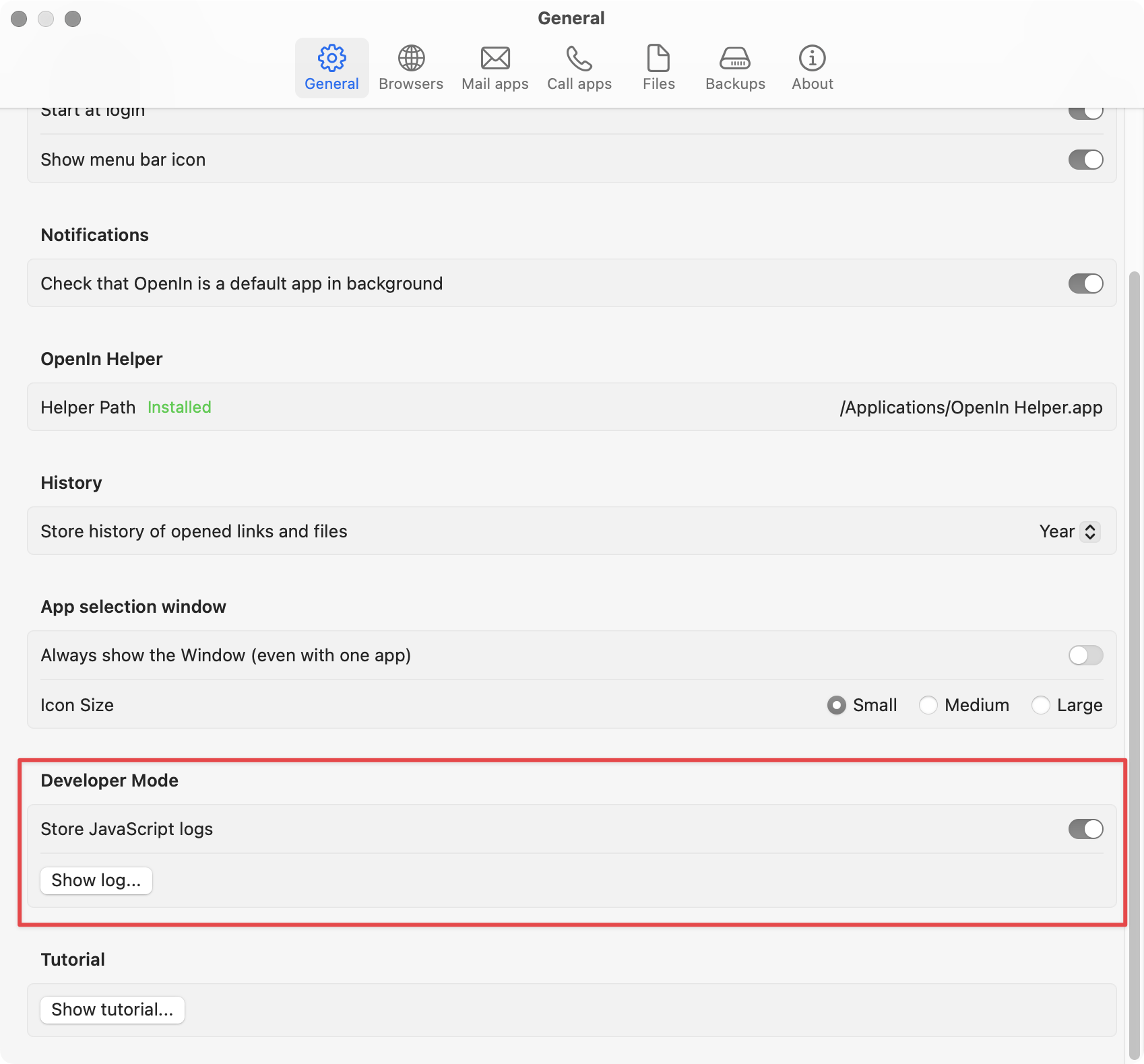The width and height of the screenshot is (1144, 1064).
Task: Click the Helper Path label
Action: point(88,407)
